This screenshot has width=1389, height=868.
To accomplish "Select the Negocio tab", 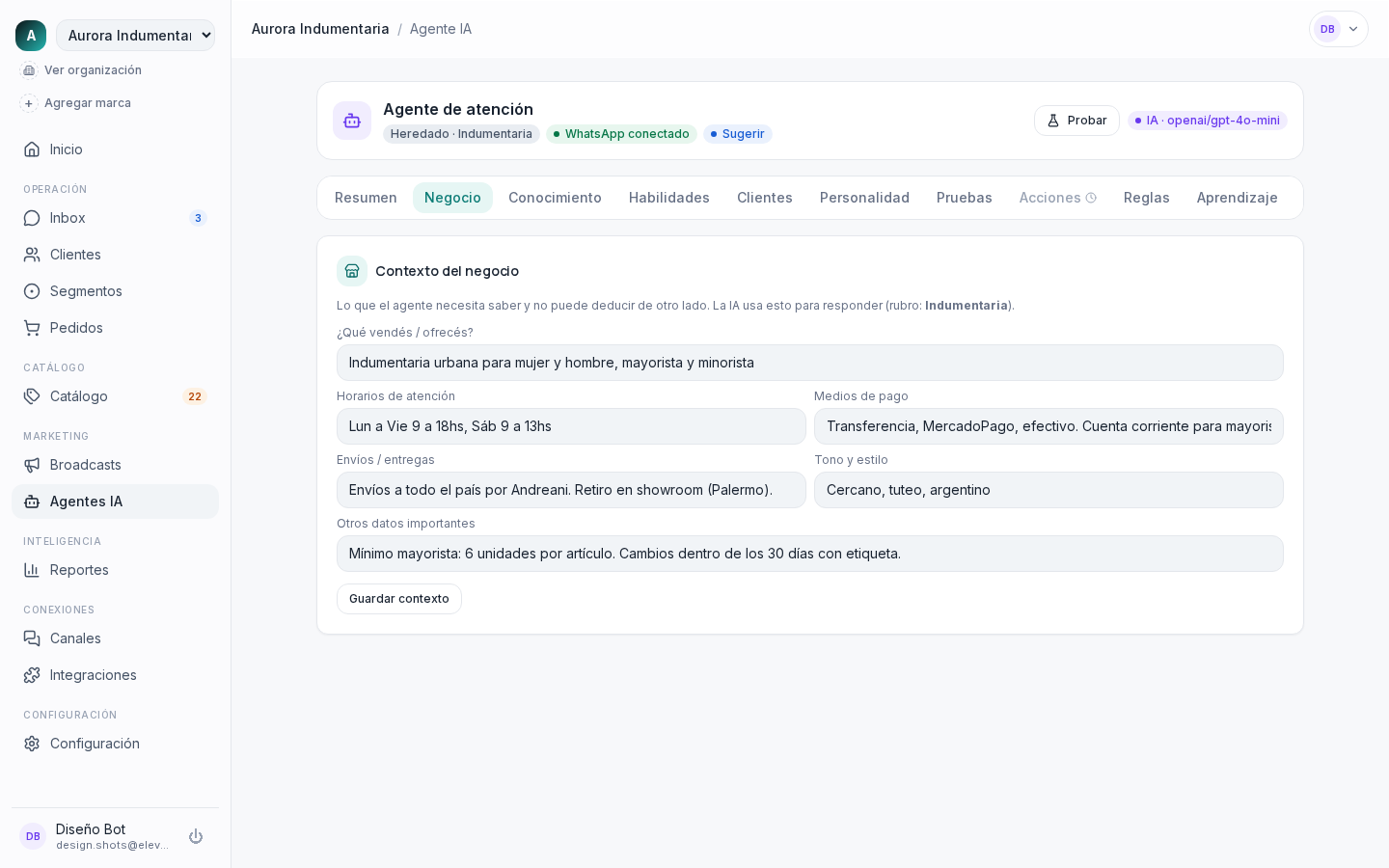I will point(452,198).
